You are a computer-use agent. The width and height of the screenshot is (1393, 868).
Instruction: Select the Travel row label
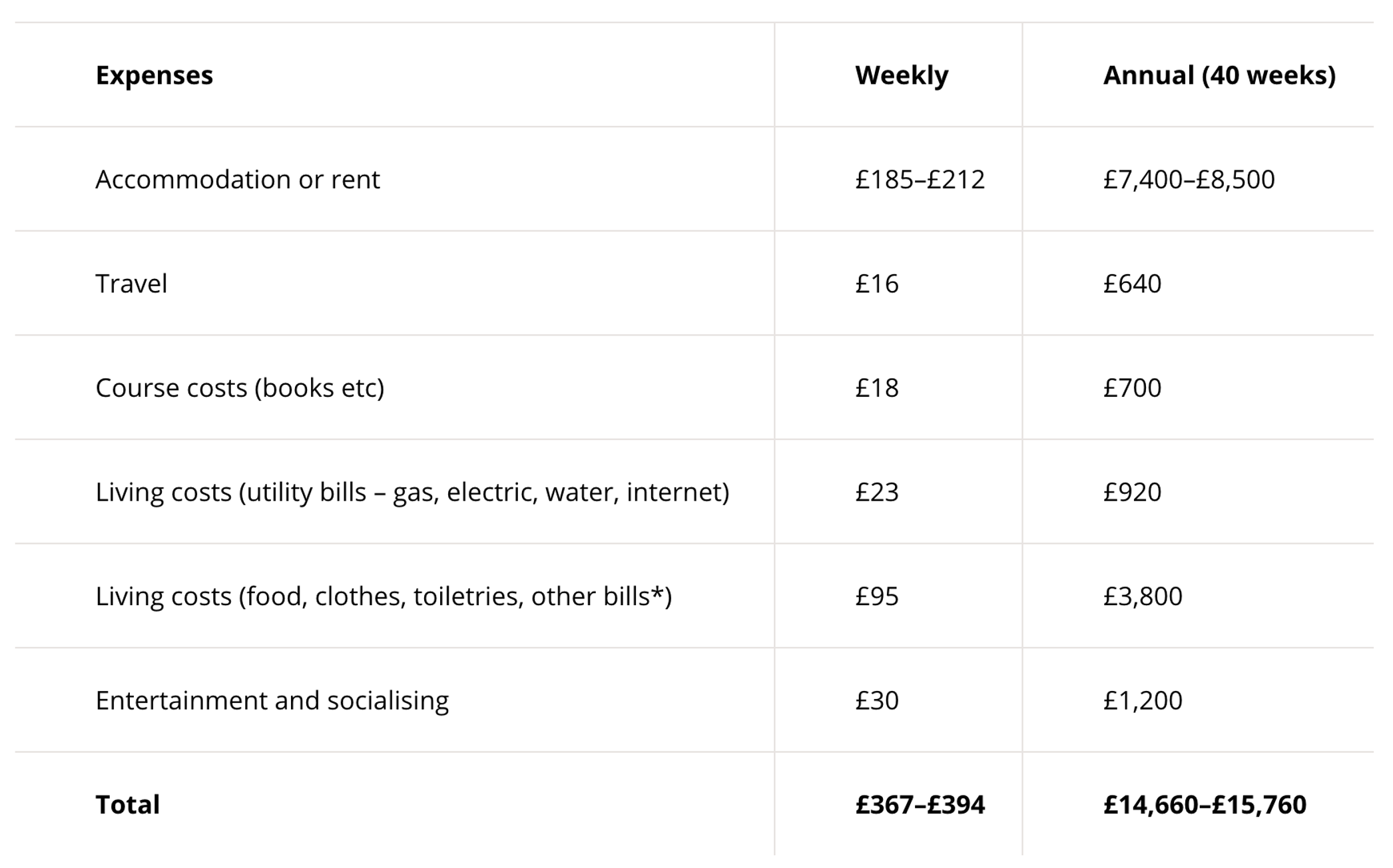tap(131, 284)
